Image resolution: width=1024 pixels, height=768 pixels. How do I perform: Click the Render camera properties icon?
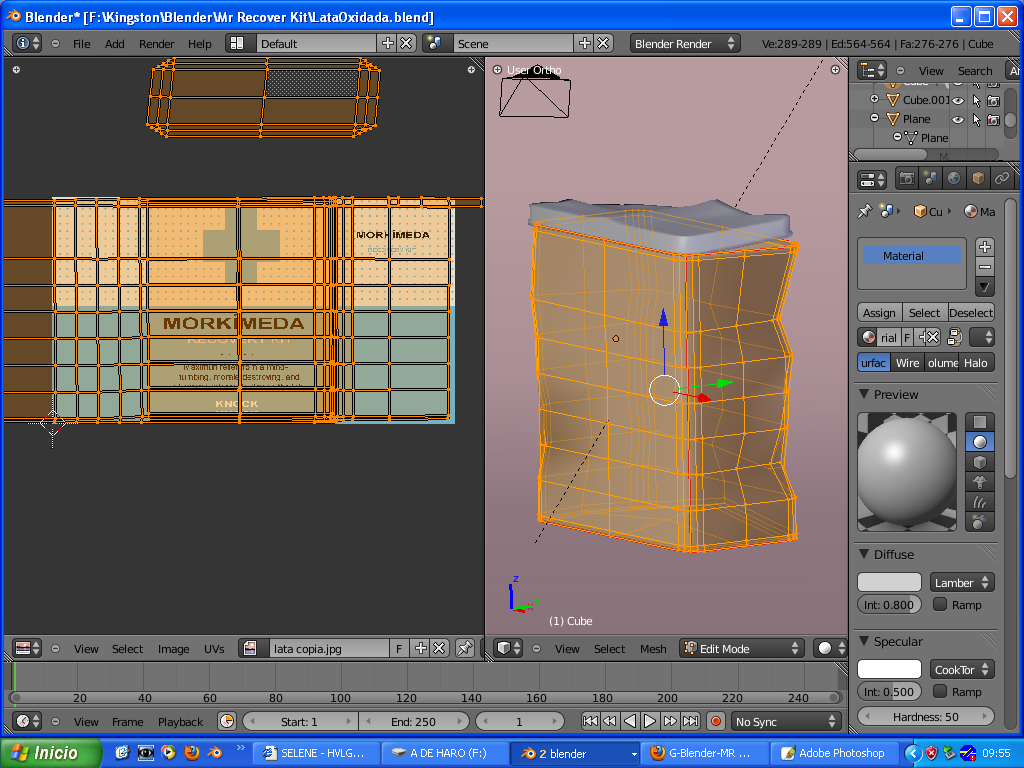click(907, 178)
